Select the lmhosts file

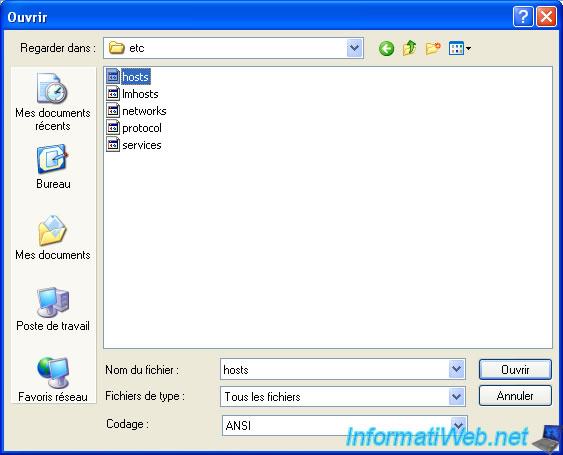132,94
